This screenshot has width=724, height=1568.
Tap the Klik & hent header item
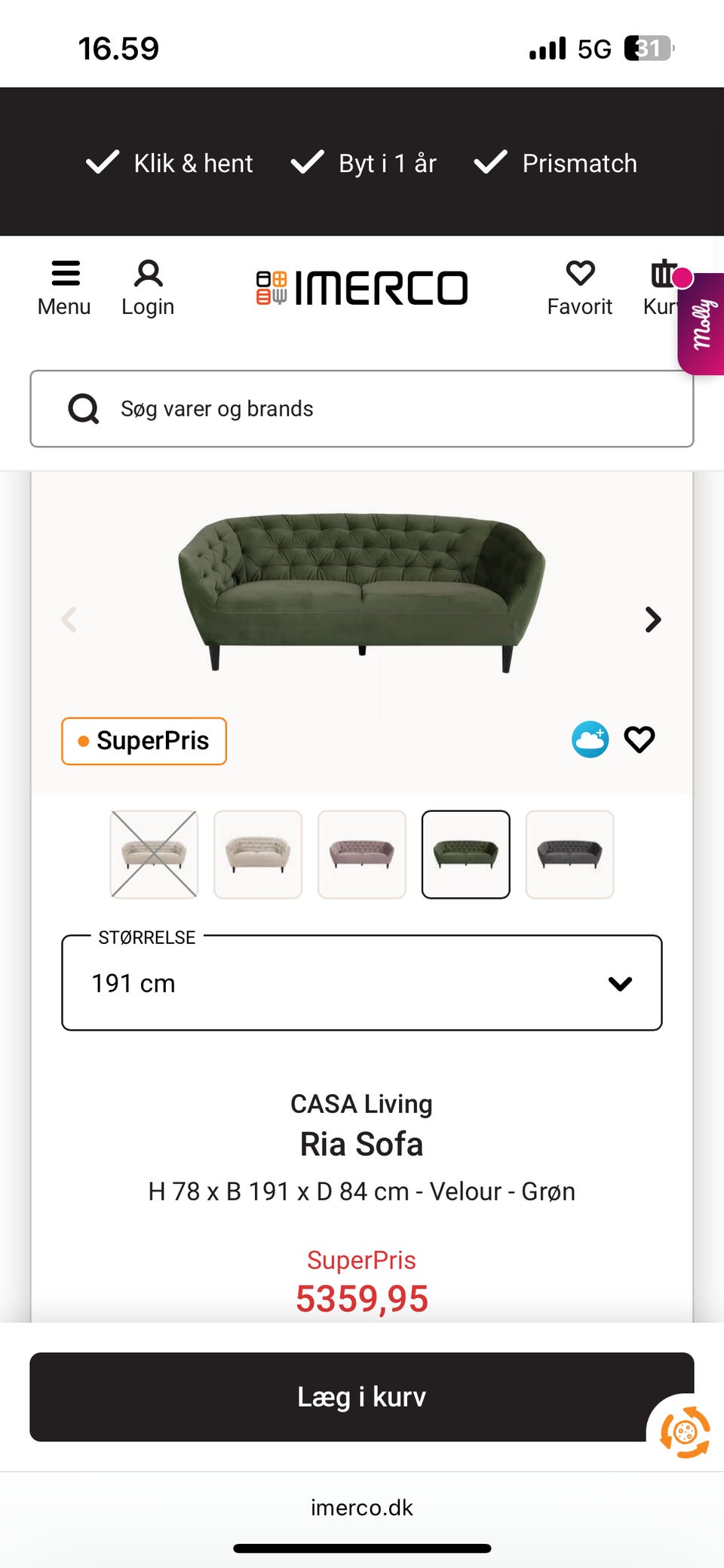coord(170,163)
